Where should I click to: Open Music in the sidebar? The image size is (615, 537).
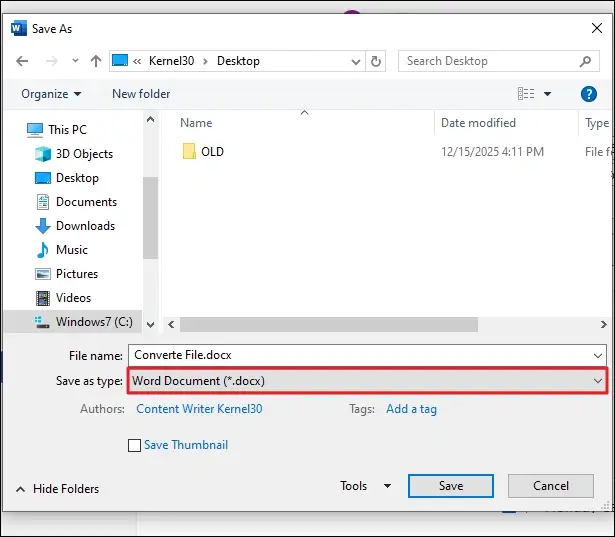pyautogui.click(x=62, y=250)
